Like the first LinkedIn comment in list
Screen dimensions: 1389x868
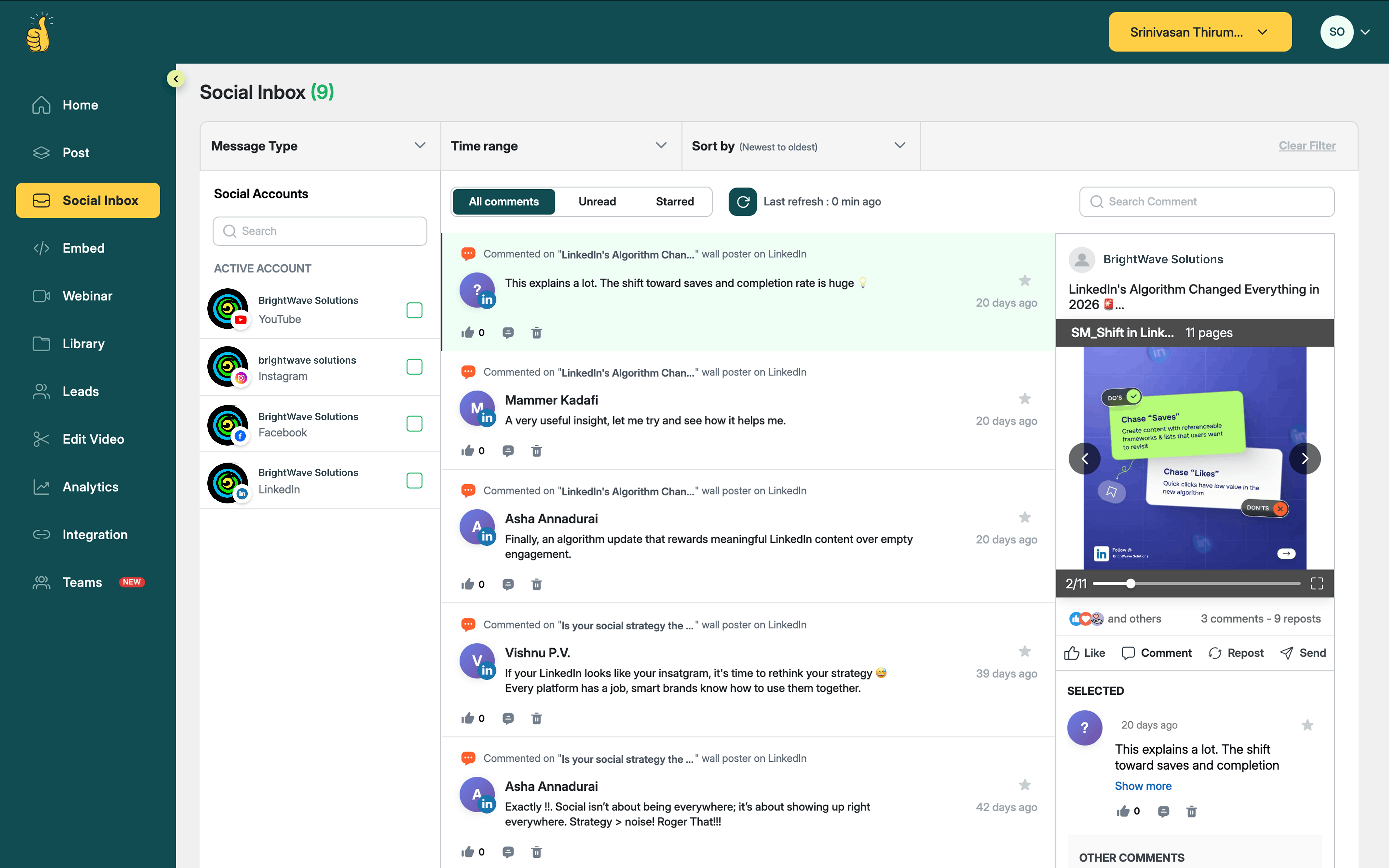468,332
